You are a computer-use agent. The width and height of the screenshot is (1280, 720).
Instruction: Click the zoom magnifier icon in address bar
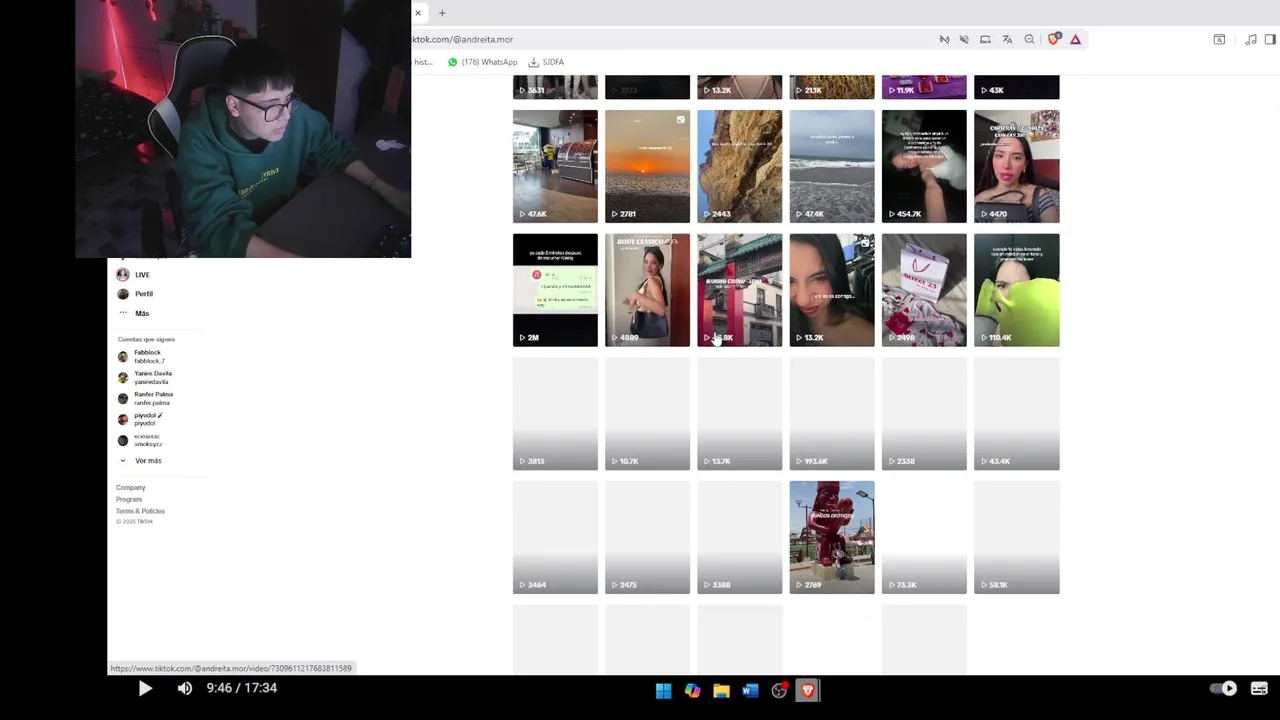pyautogui.click(x=1029, y=39)
